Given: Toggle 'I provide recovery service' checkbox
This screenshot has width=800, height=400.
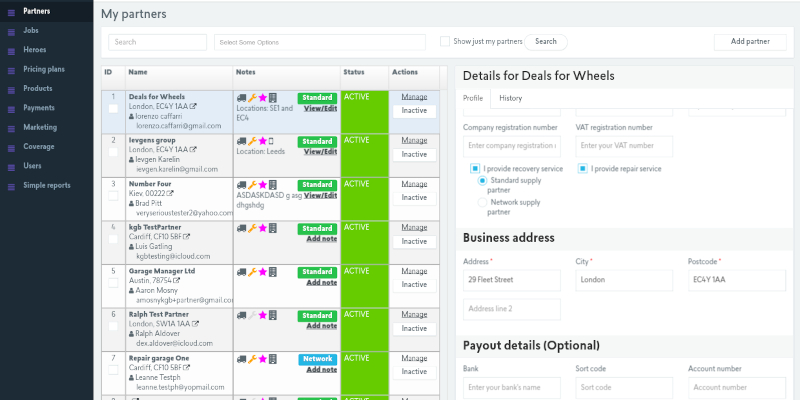Looking at the screenshot, I should [x=476, y=169].
